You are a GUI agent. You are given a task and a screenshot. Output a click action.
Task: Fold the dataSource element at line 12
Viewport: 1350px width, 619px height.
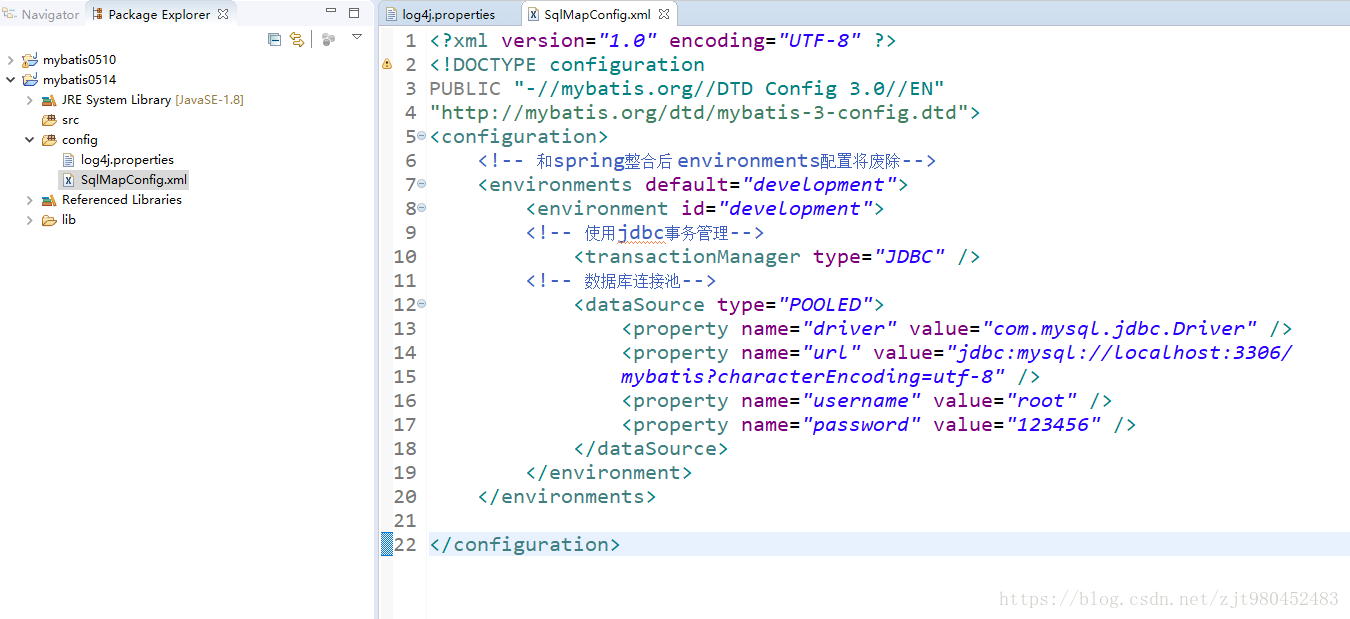[x=421, y=304]
